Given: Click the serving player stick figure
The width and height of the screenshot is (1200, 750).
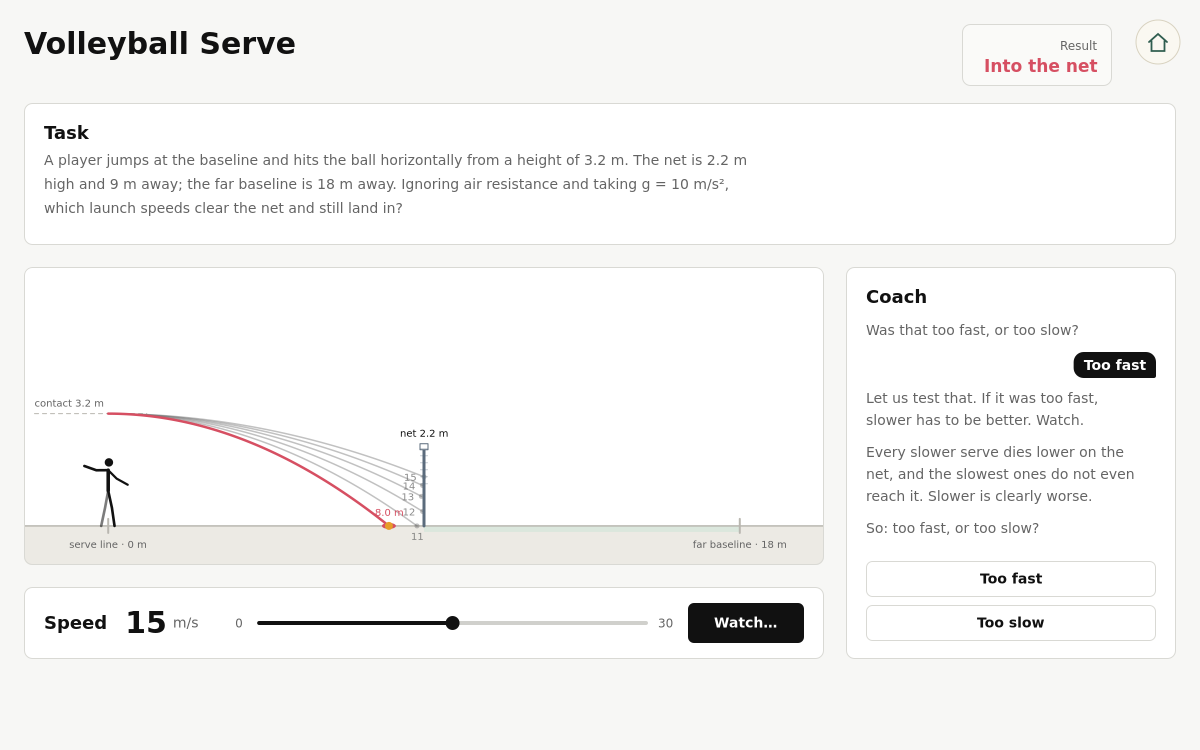Looking at the screenshot, I should (x=107, y=493).
